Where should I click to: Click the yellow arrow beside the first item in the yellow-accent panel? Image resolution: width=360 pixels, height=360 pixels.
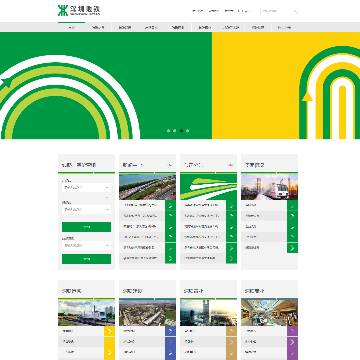[x=109, y=331]
